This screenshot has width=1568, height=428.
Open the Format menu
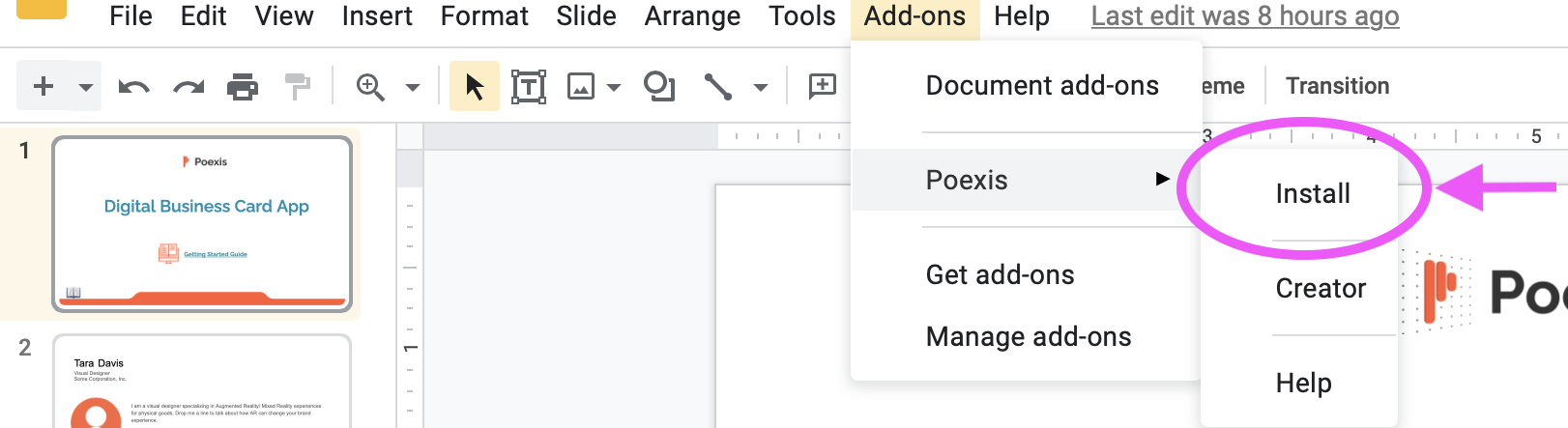tap(484, 16)
